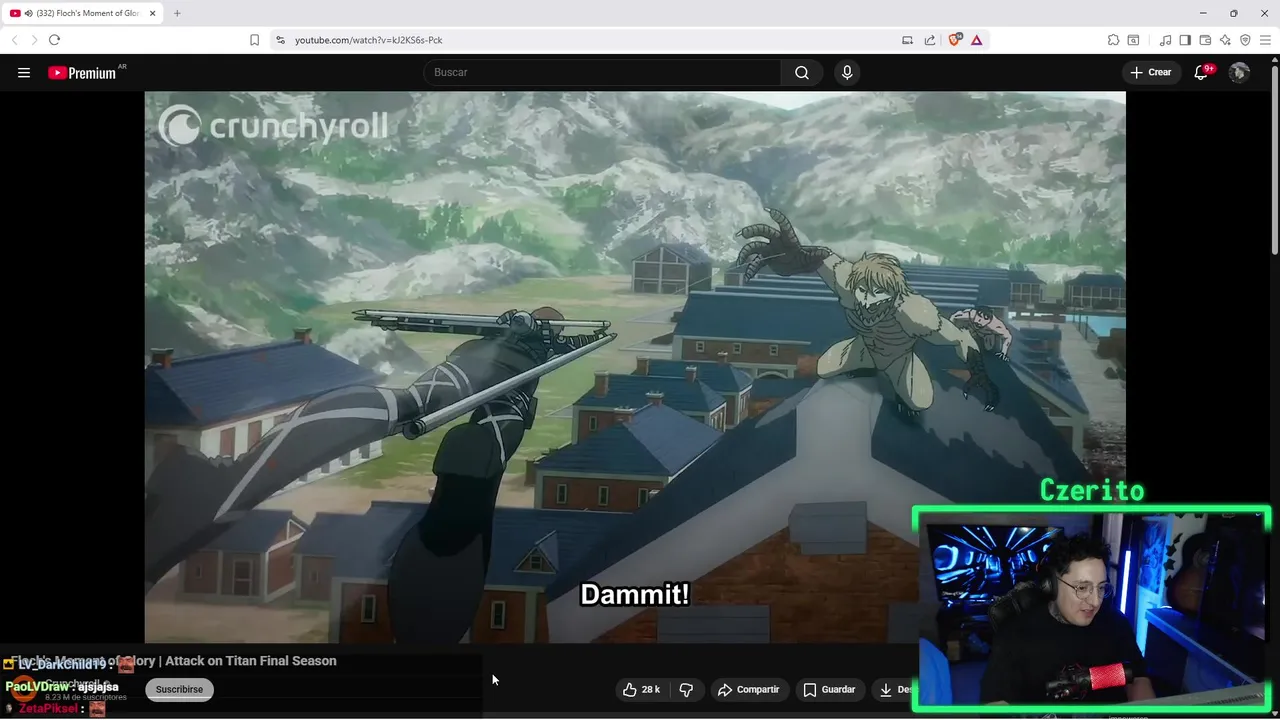Open the browser main menu
This screenshot has height=720, width=1280.
(1265, 40)
